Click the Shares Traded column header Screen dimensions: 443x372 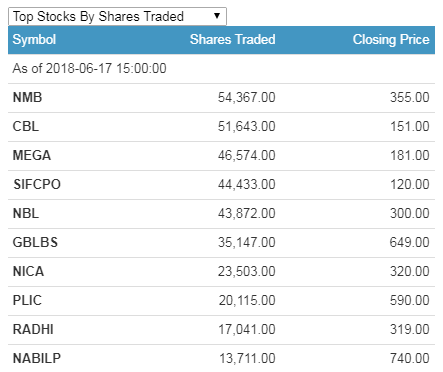pos(233,40)
